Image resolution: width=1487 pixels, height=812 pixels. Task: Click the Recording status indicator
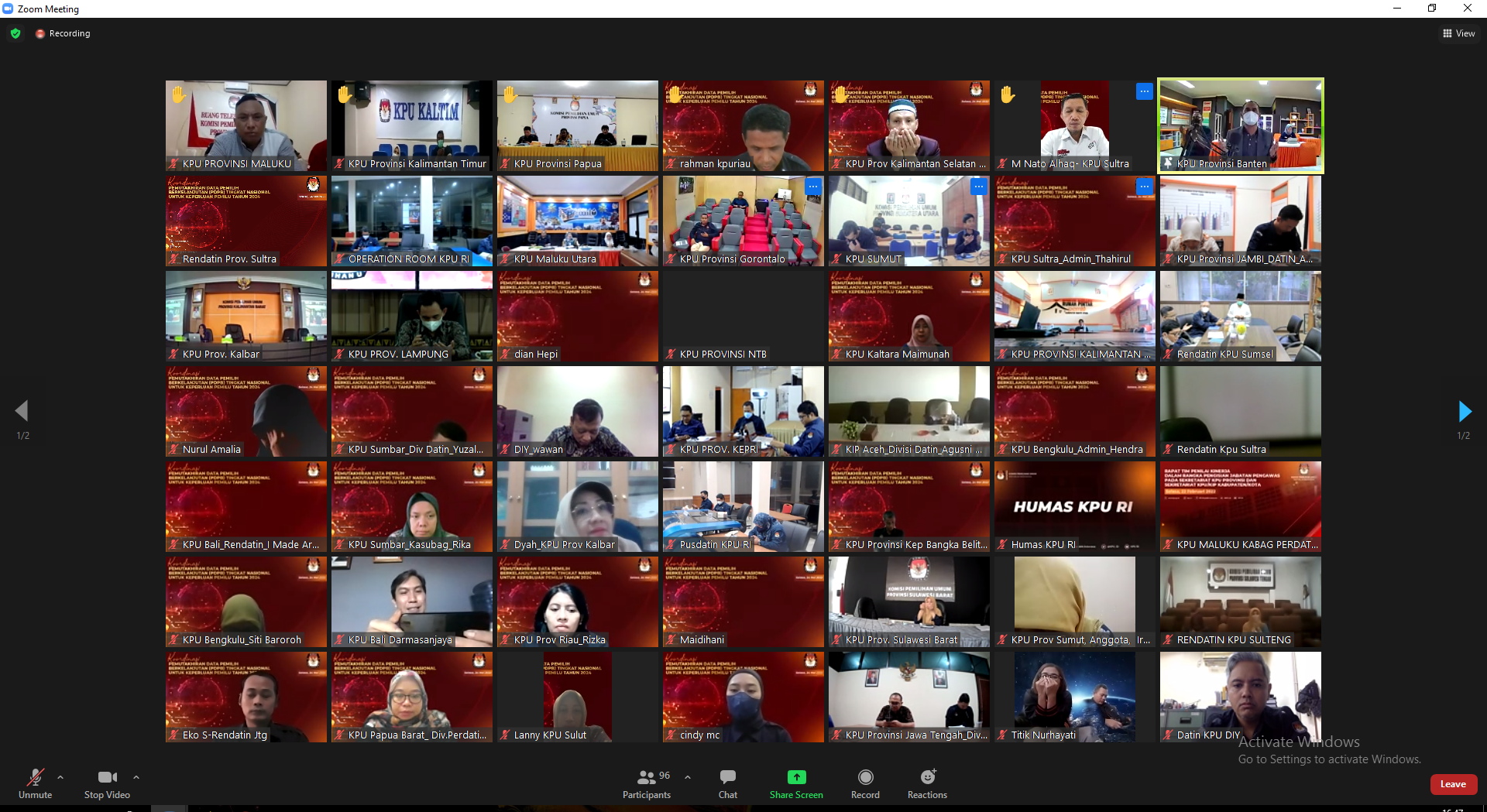[x=63, y=33]
